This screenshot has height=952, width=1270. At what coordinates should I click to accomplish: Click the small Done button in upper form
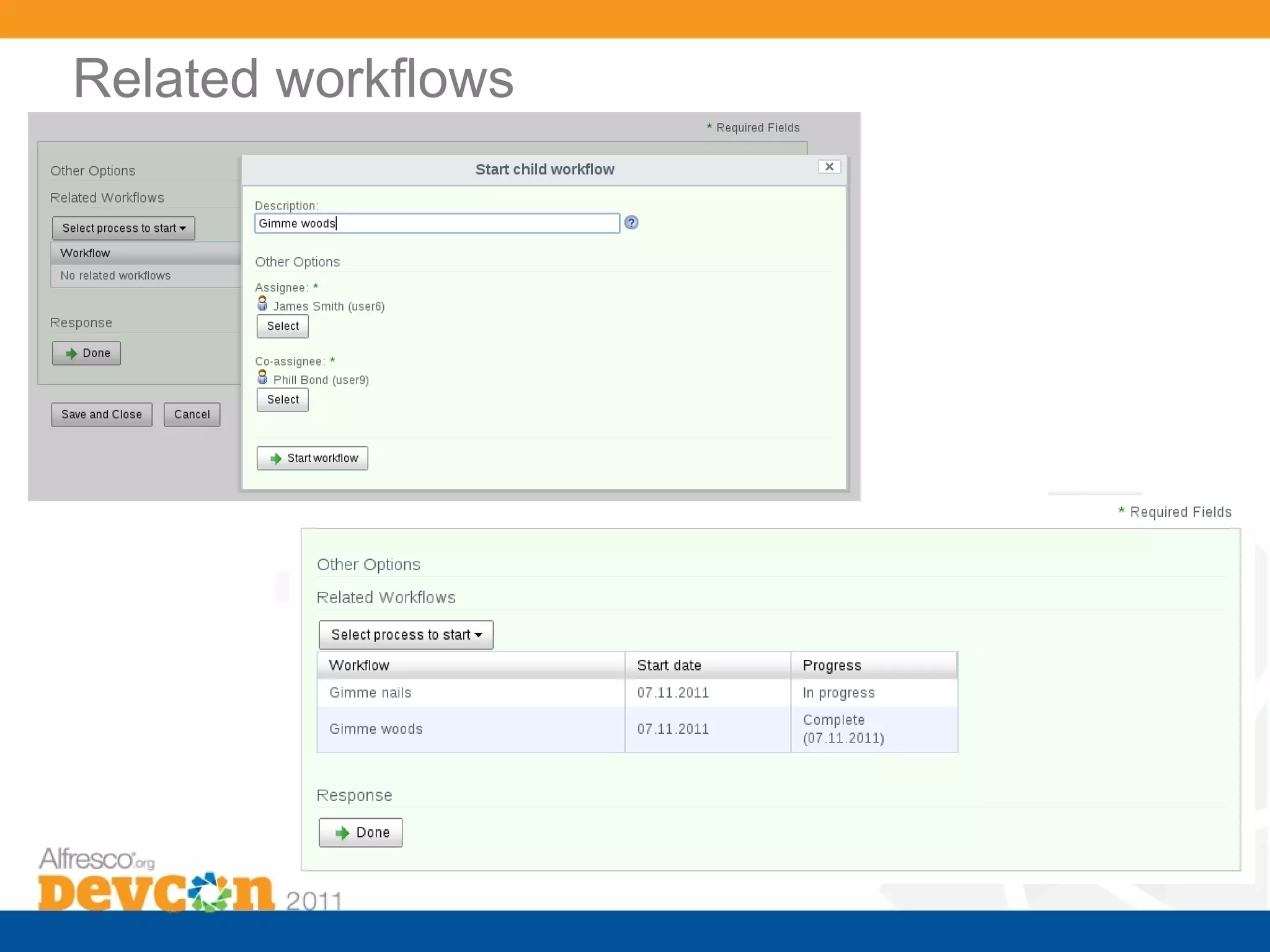[86, 353]
